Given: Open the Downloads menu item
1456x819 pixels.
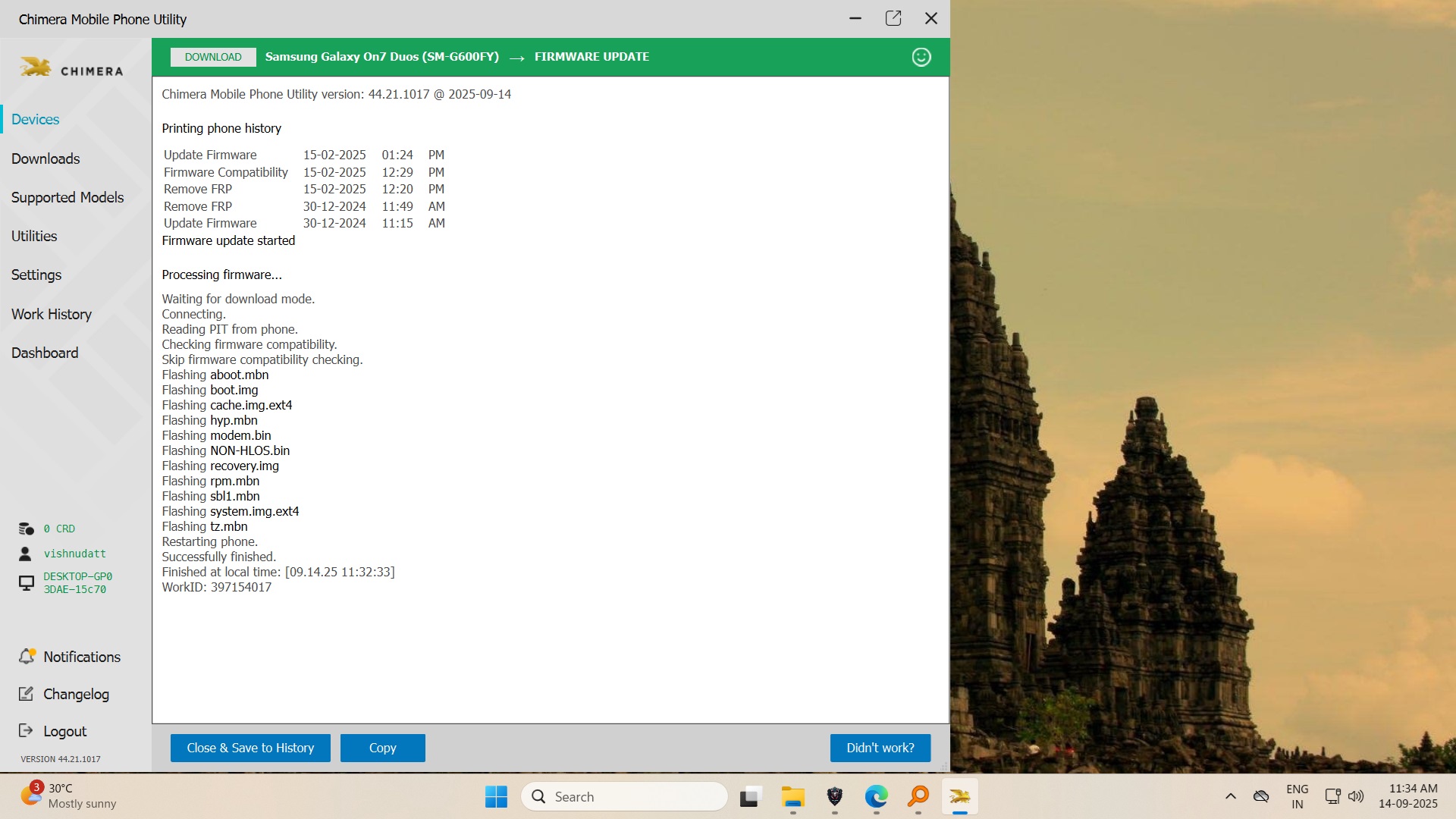Looking at the screenshot, I should tap(45, 158).
